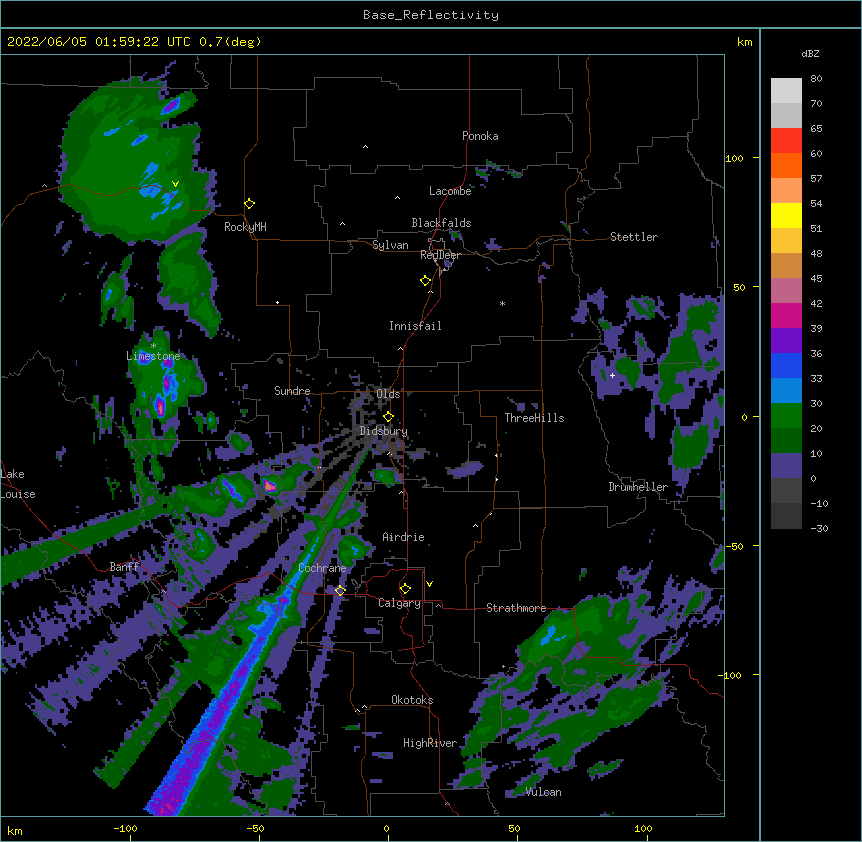Click the Lacombe town label
Image resolution: width=862 pixels, height=842 pixels.
tap(450, 191)
